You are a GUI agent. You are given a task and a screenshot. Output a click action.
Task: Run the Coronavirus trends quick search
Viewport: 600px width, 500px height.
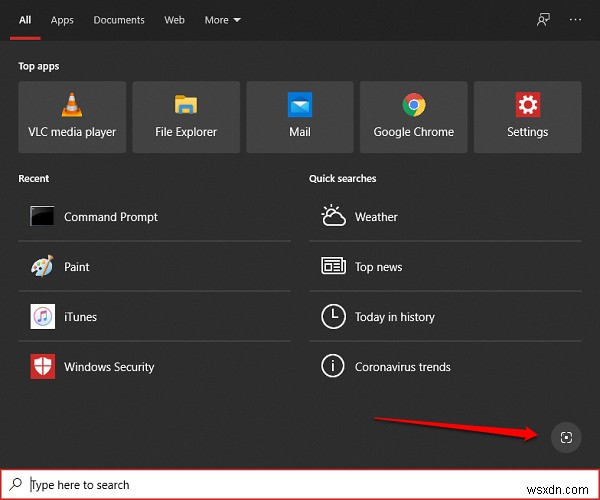coord(445,366)
